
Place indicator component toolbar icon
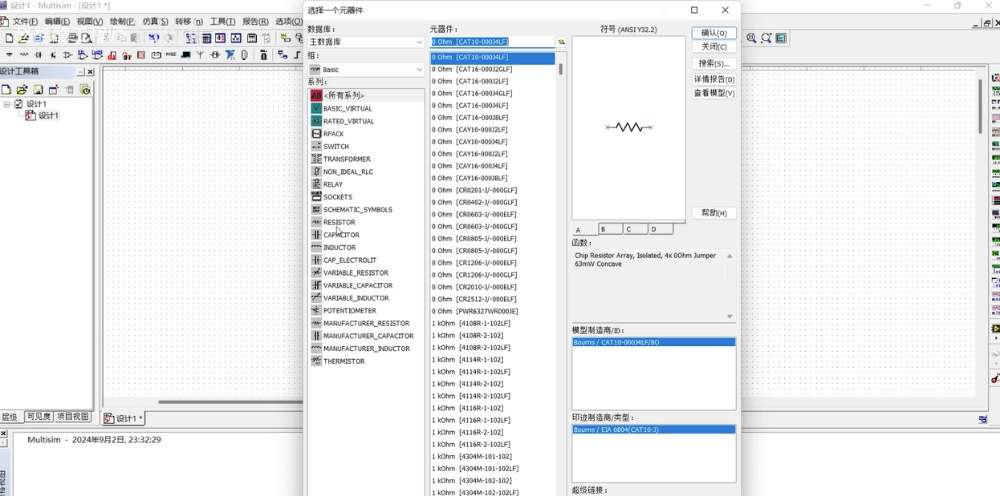tap(141, 55)
